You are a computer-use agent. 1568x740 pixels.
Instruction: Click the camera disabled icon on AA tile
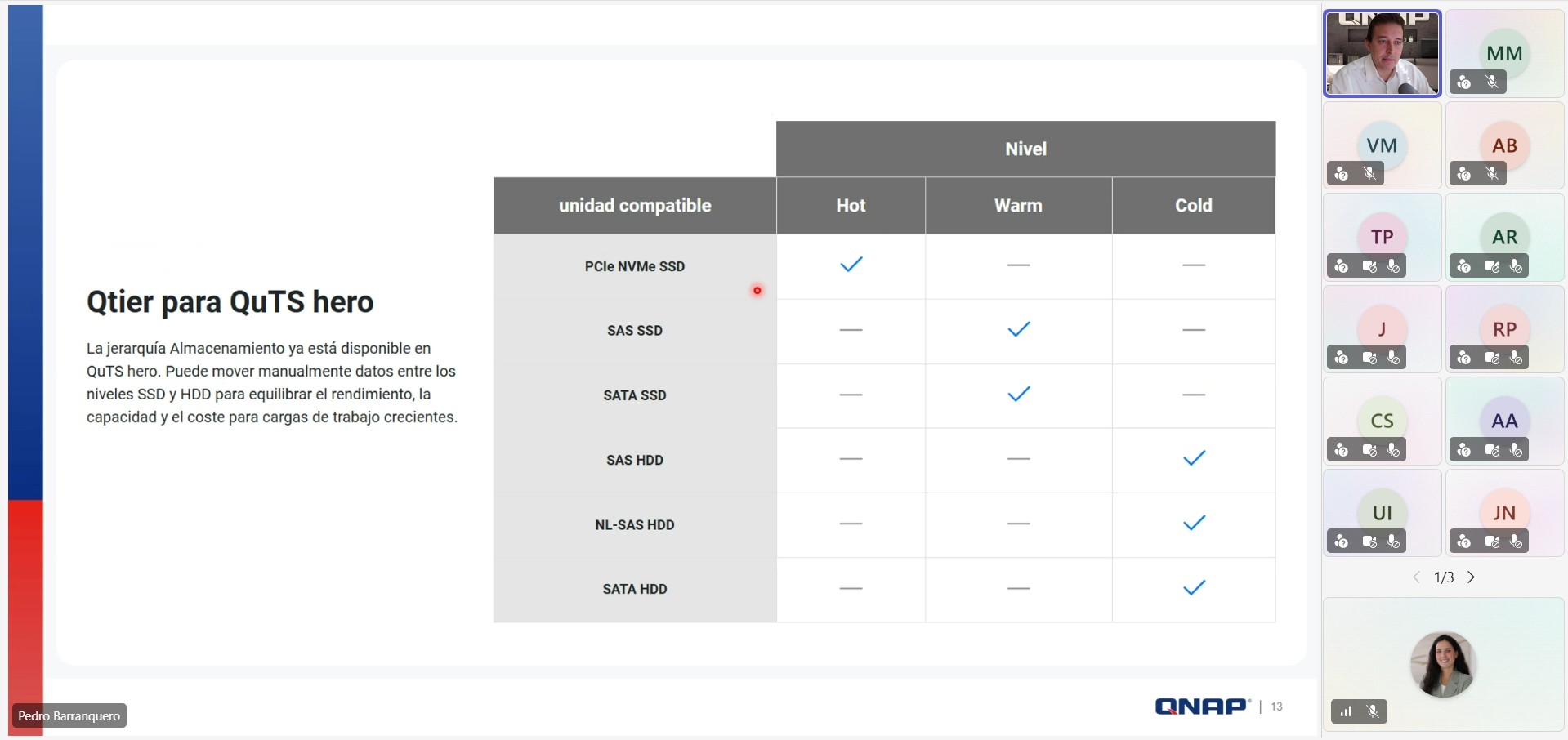point(1492,450)
